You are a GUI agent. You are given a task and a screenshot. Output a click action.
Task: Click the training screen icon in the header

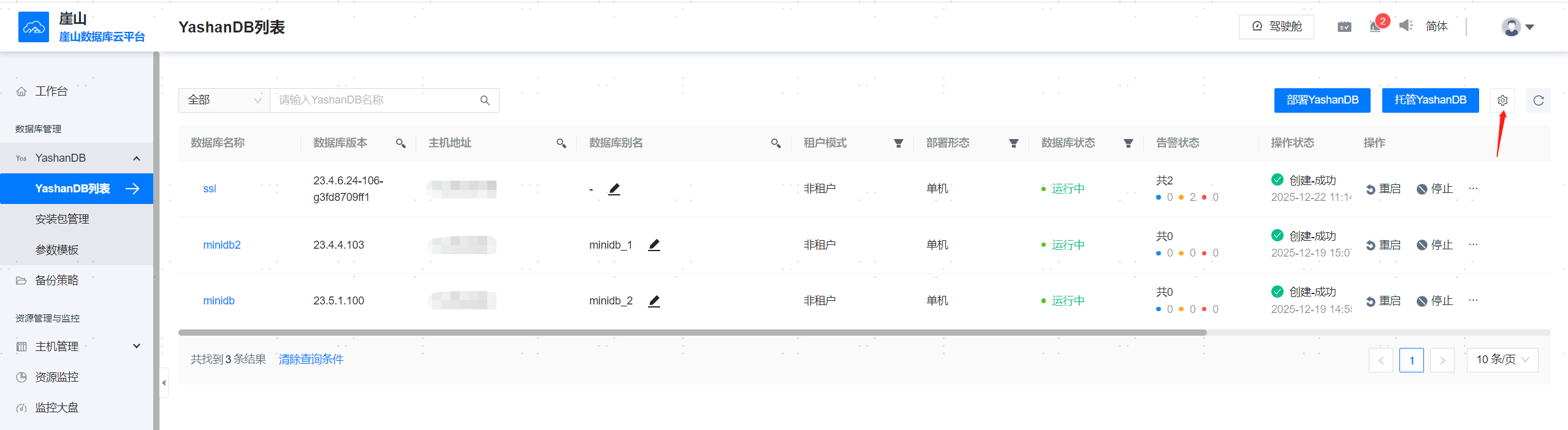[1344, 26]
